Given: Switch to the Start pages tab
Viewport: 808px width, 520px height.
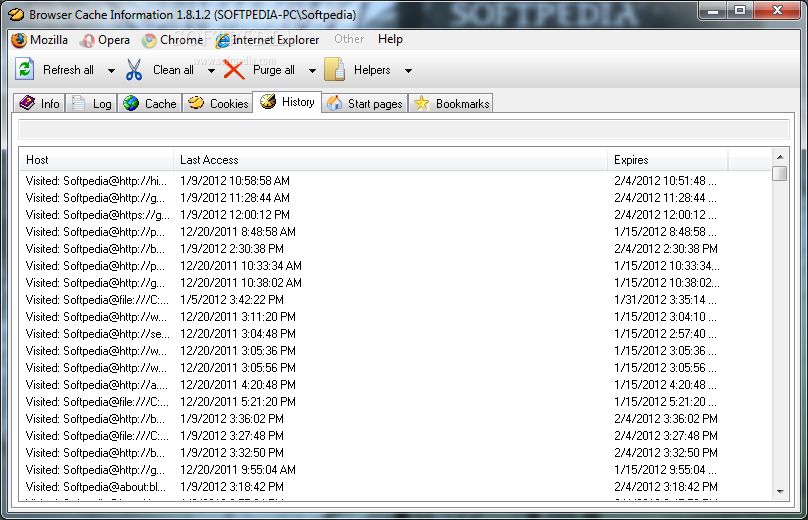Looking at the screenshot, I should pyautogui.click(x=365, y=103).
